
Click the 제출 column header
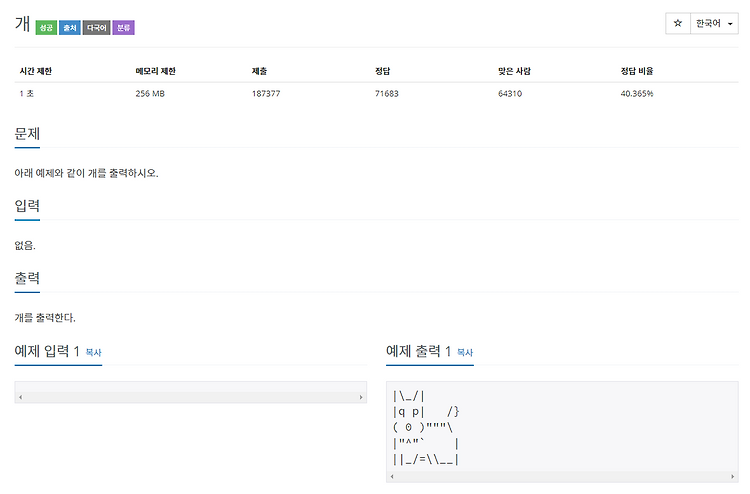(x=259, y=71)
